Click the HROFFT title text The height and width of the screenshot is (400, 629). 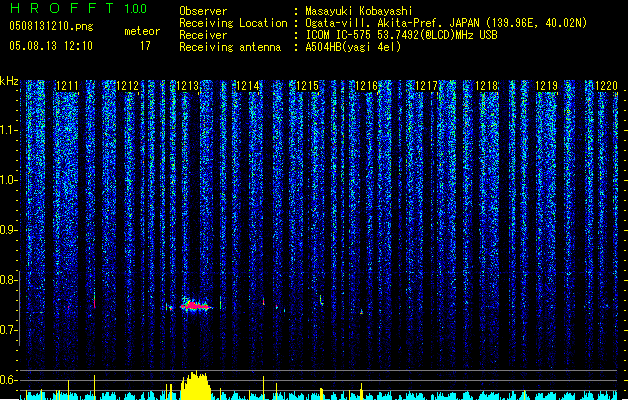pos(62,8)
